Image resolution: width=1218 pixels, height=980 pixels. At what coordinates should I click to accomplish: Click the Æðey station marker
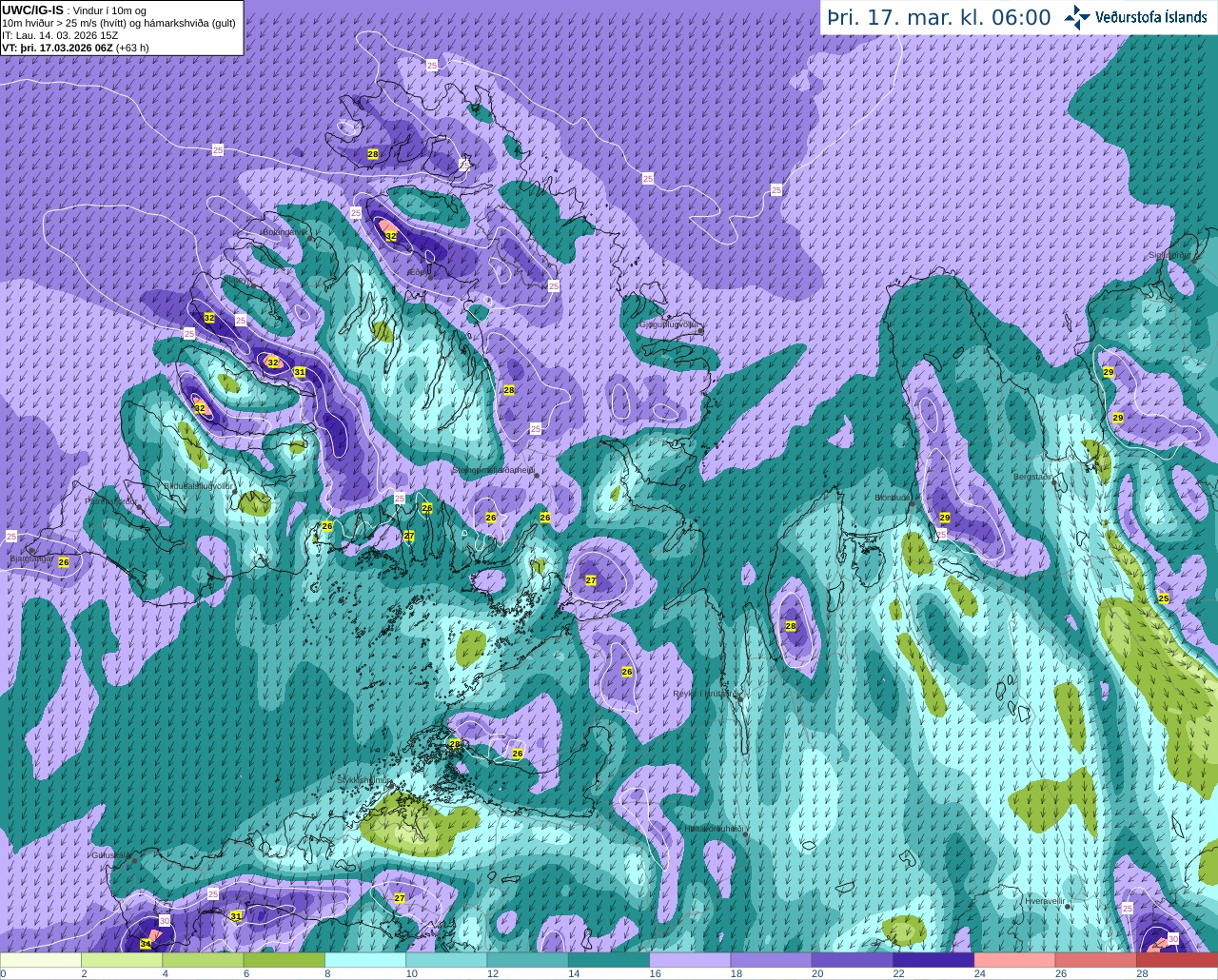(x=430, y=277)
